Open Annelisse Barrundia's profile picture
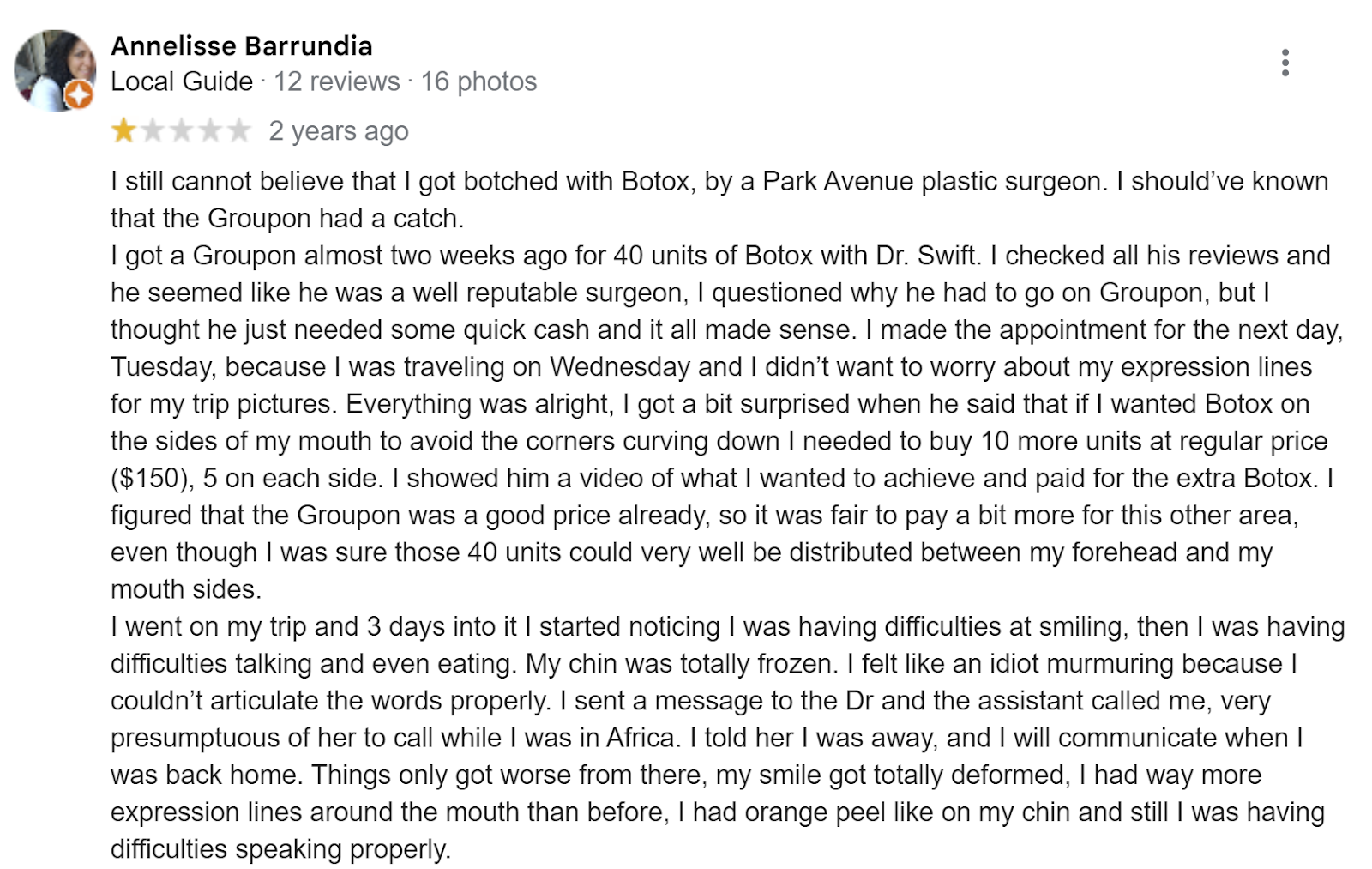The image size is (1372, 869). 54,69
